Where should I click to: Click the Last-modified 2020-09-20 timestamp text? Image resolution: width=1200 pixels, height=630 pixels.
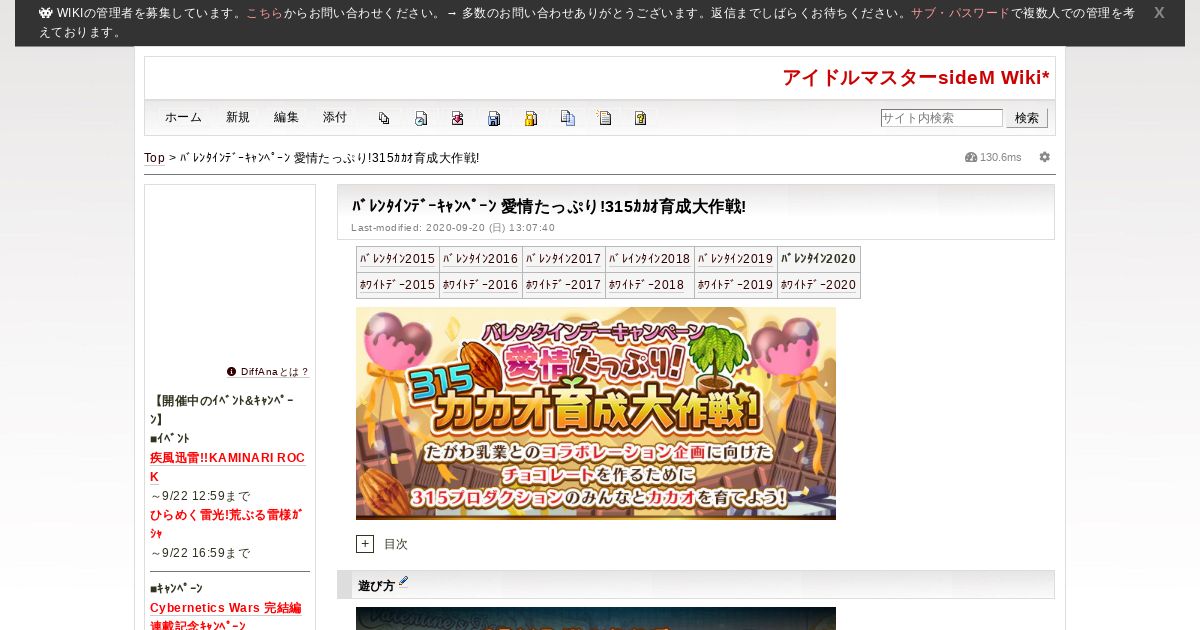pyautogui.click(x=453, y=228)
